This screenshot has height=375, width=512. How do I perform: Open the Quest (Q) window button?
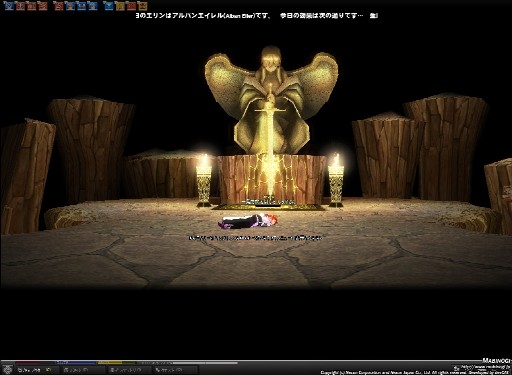point(175,370)
